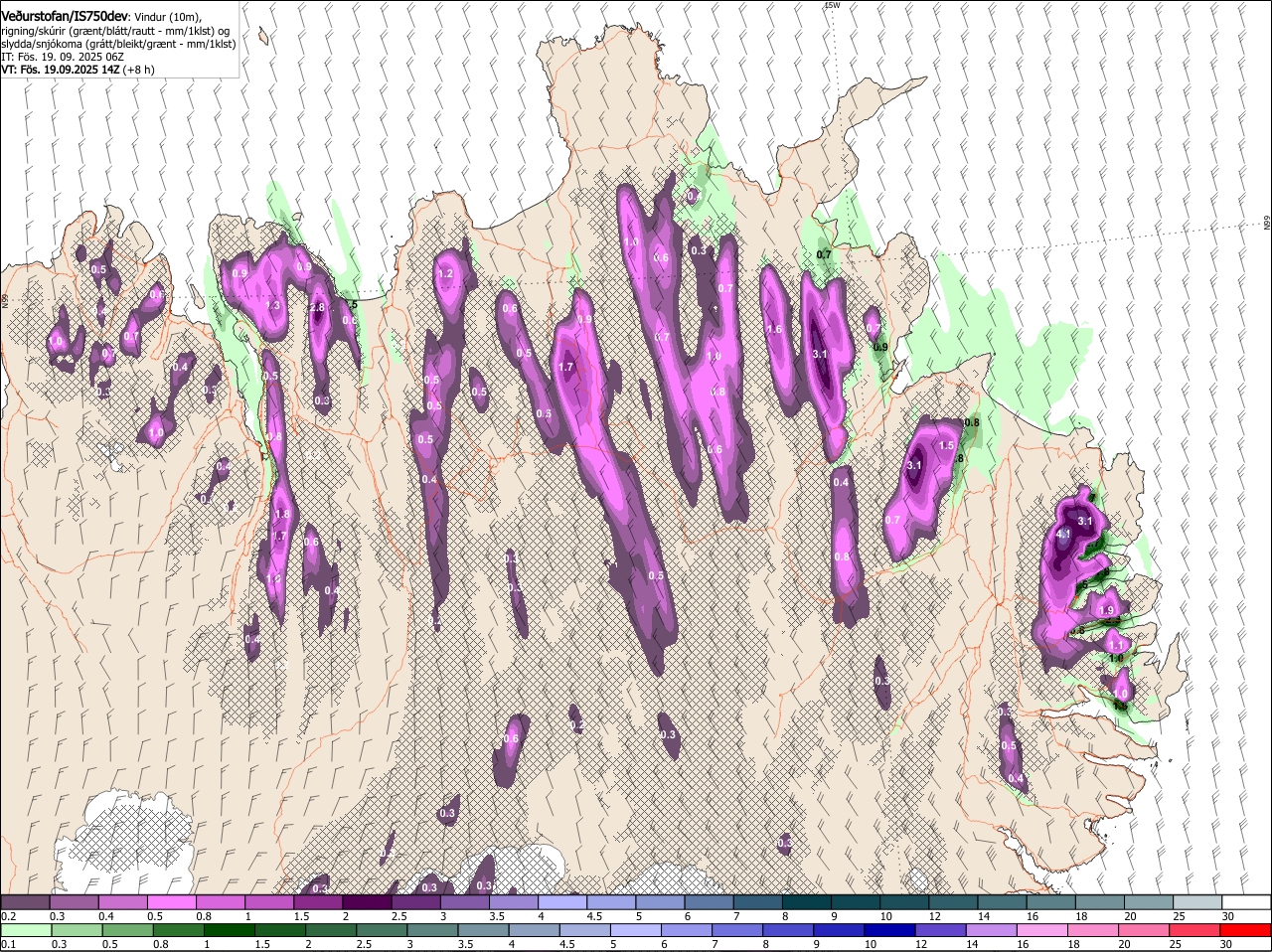Pick the bright red above-30 swatch in green legend
This screenshot has width=1272, height=952.
1246,930
